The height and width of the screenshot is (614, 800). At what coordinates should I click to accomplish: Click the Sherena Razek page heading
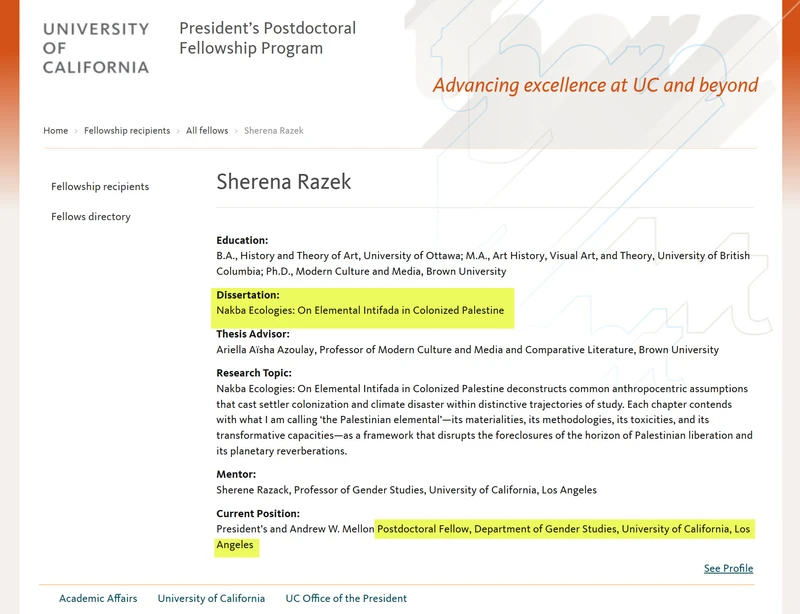pyautogui.click(x=284, y=182)
